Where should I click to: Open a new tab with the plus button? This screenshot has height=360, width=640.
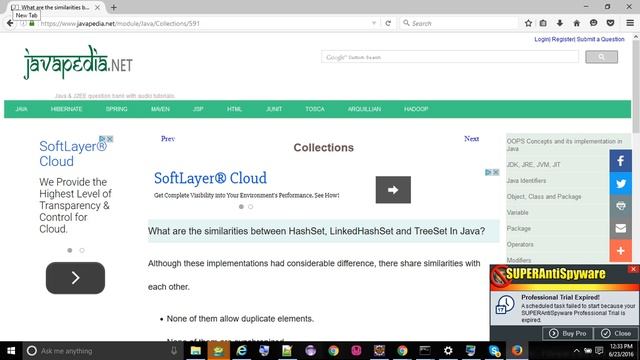113,7
